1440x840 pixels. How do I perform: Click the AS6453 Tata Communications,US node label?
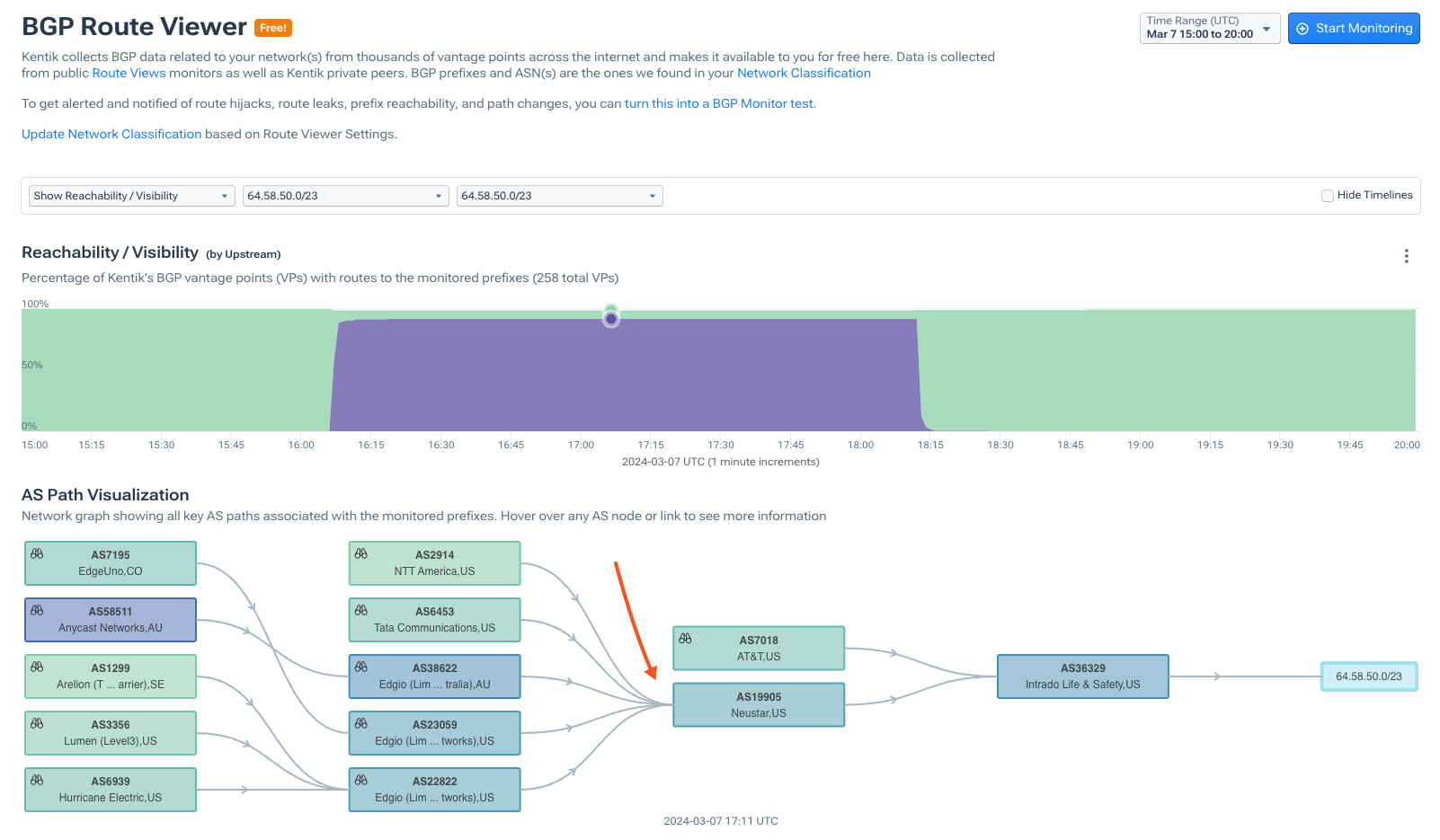click(x=435, y=620)
